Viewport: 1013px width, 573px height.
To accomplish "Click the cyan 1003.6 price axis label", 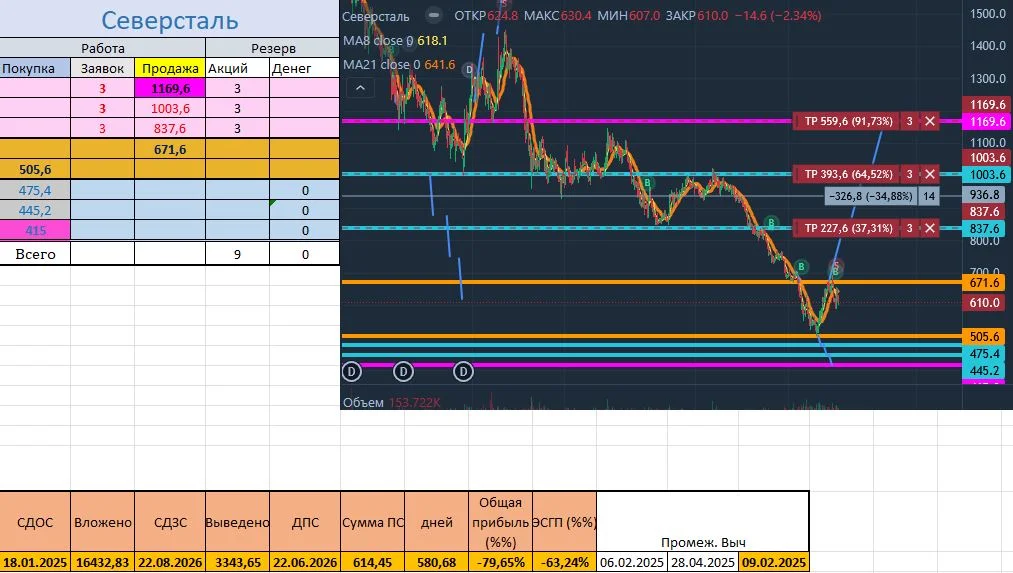I will pos(988,174).
